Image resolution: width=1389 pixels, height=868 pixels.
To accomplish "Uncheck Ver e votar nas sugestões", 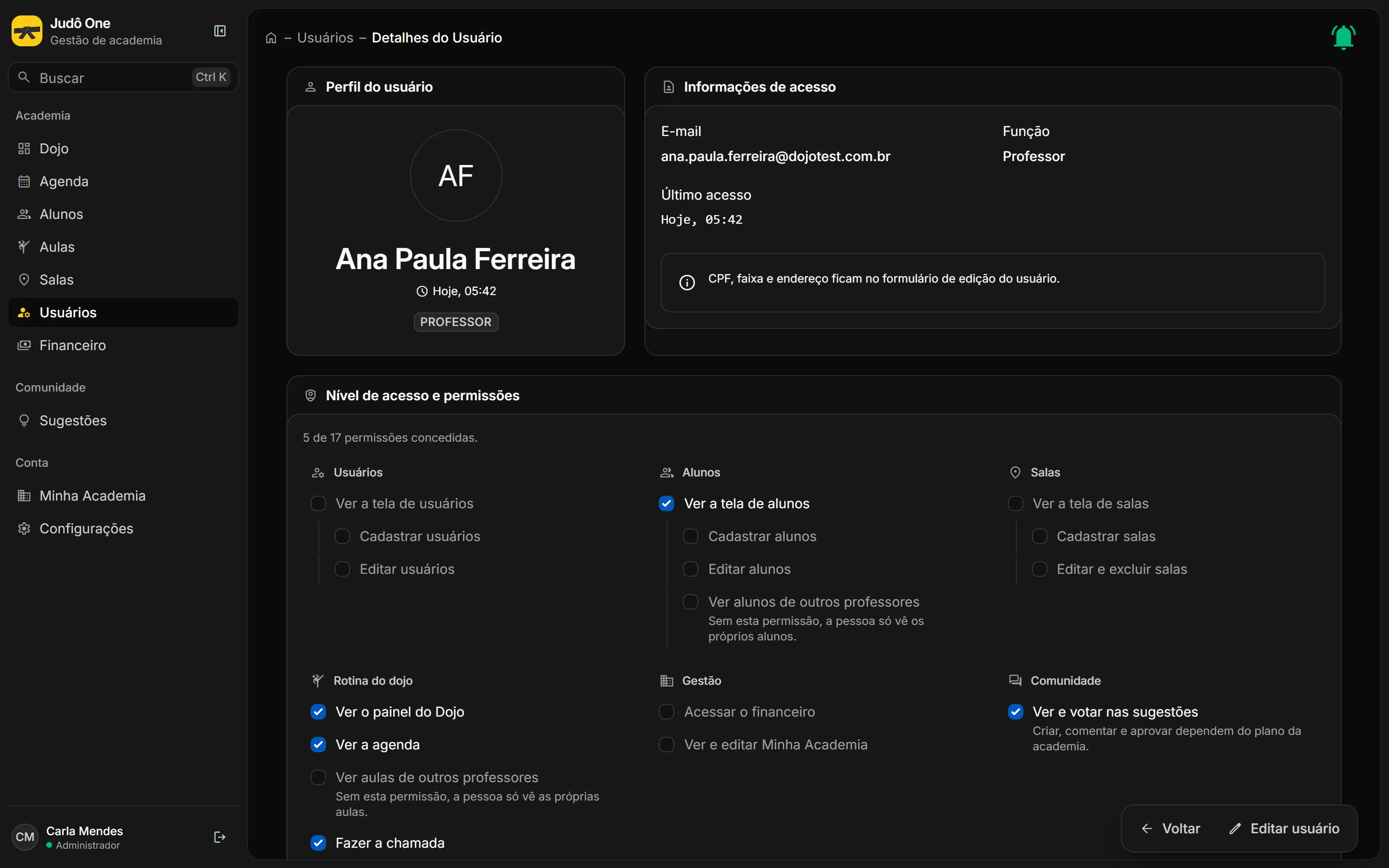I will [1015, 712].
